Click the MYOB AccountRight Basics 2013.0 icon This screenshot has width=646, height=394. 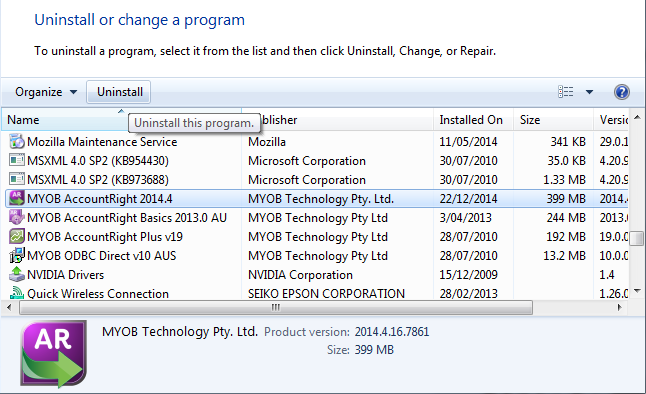click(x=17, y=217)
